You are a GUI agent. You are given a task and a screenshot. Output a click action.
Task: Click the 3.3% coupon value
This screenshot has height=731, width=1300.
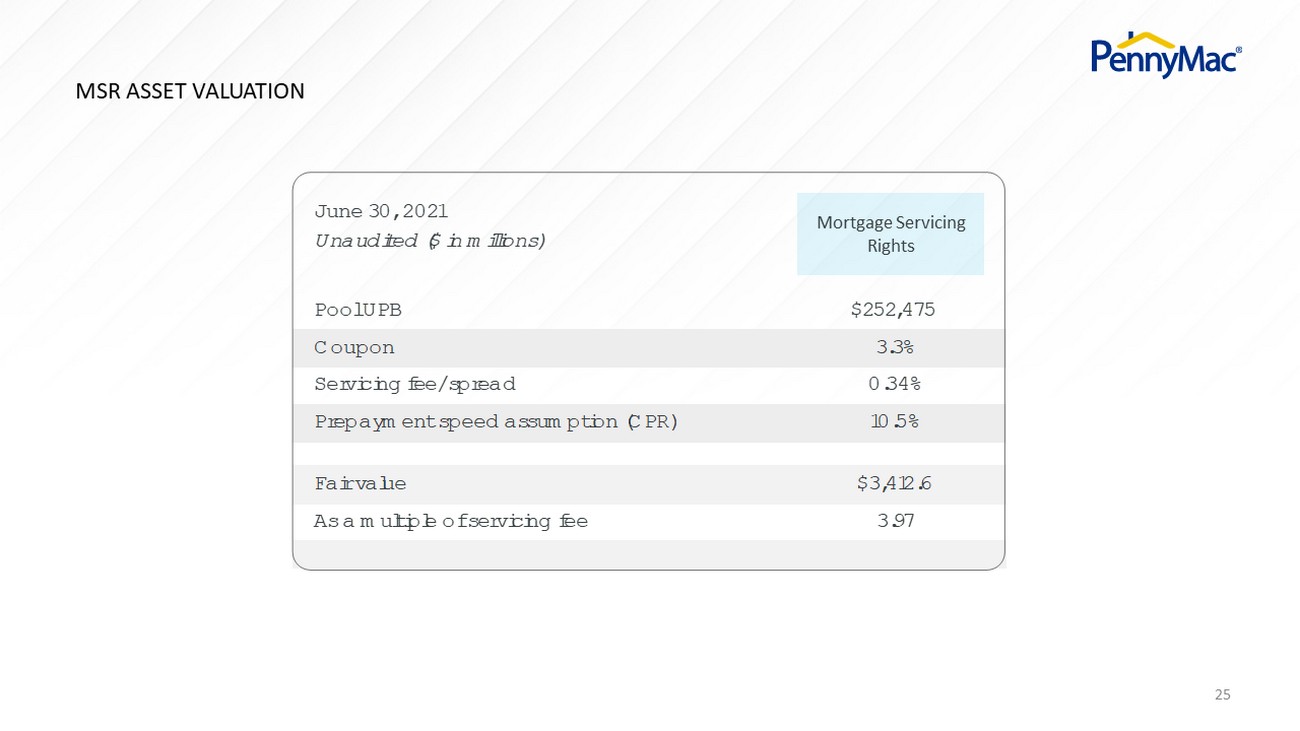click(893, 348)
